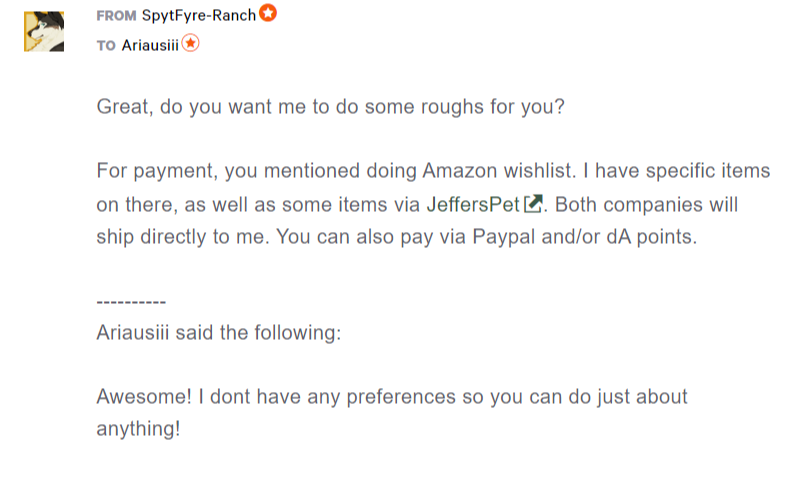Screen dimensions: 786x479
Task: Click the external-link arrow icon after JeffersPet
Action: [x=533, y=203]
